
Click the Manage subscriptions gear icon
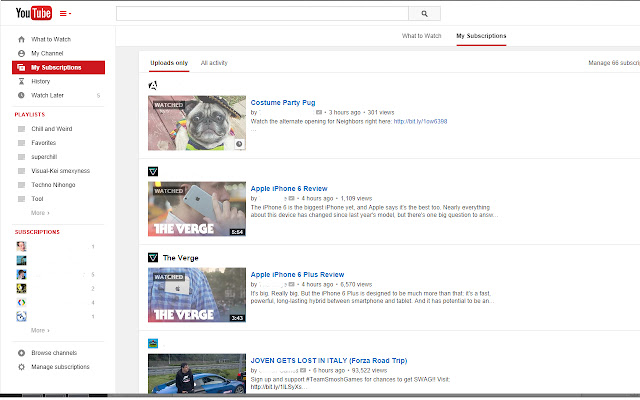click(x=22, y=367)
